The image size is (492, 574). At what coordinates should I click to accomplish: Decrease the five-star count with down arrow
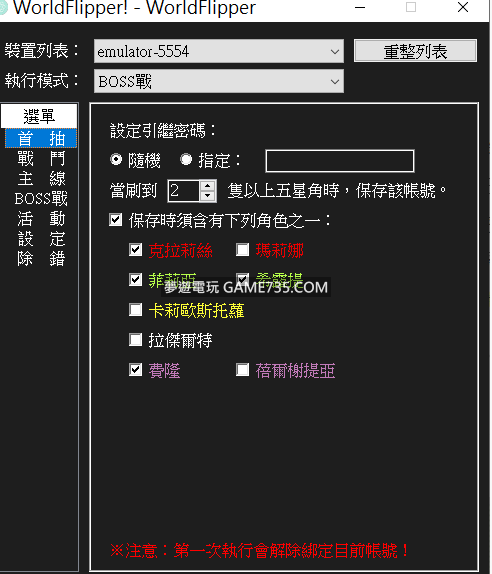pyautogui.click(x=208, y=196)
